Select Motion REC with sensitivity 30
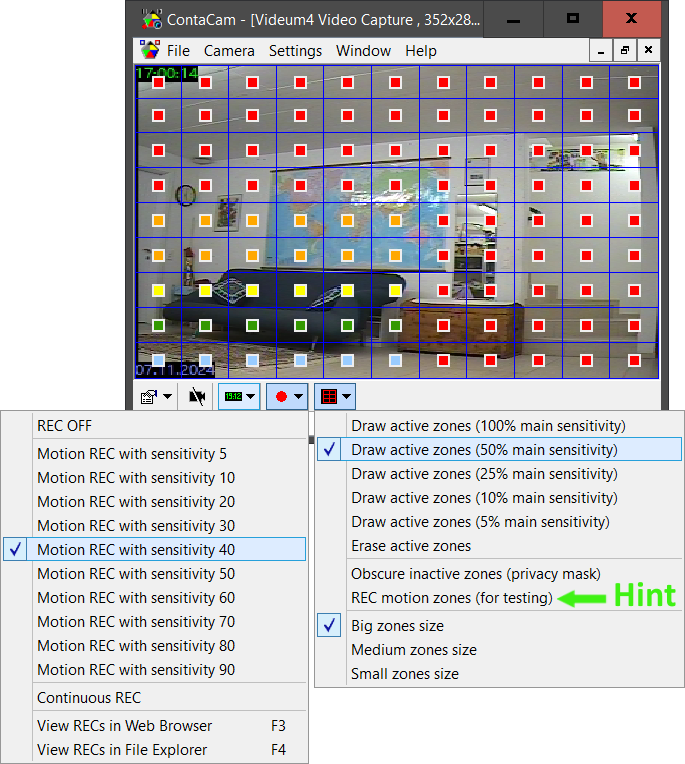Image resolution: width=685 pixels, height=764 pixels. [154, 526]
